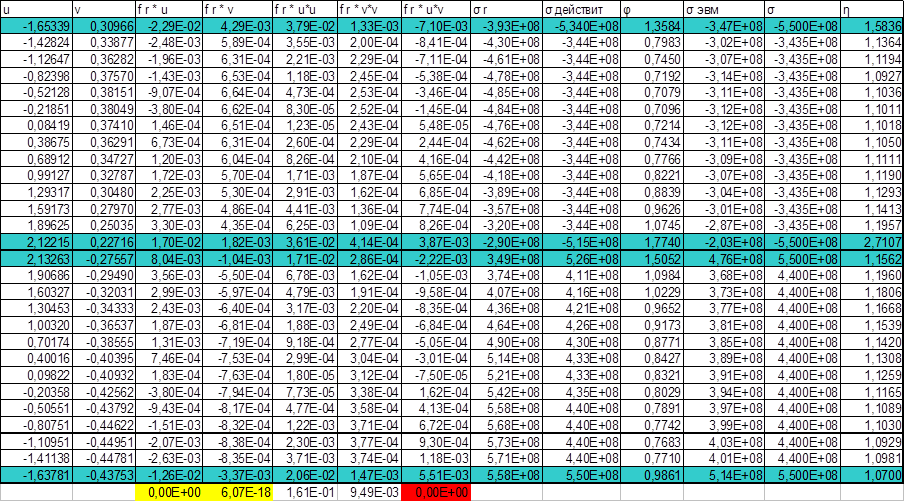Image resolution: width=905 pixels, height=502 pixels.
Task: Select the φ value 0,7983
Action: 652,43
